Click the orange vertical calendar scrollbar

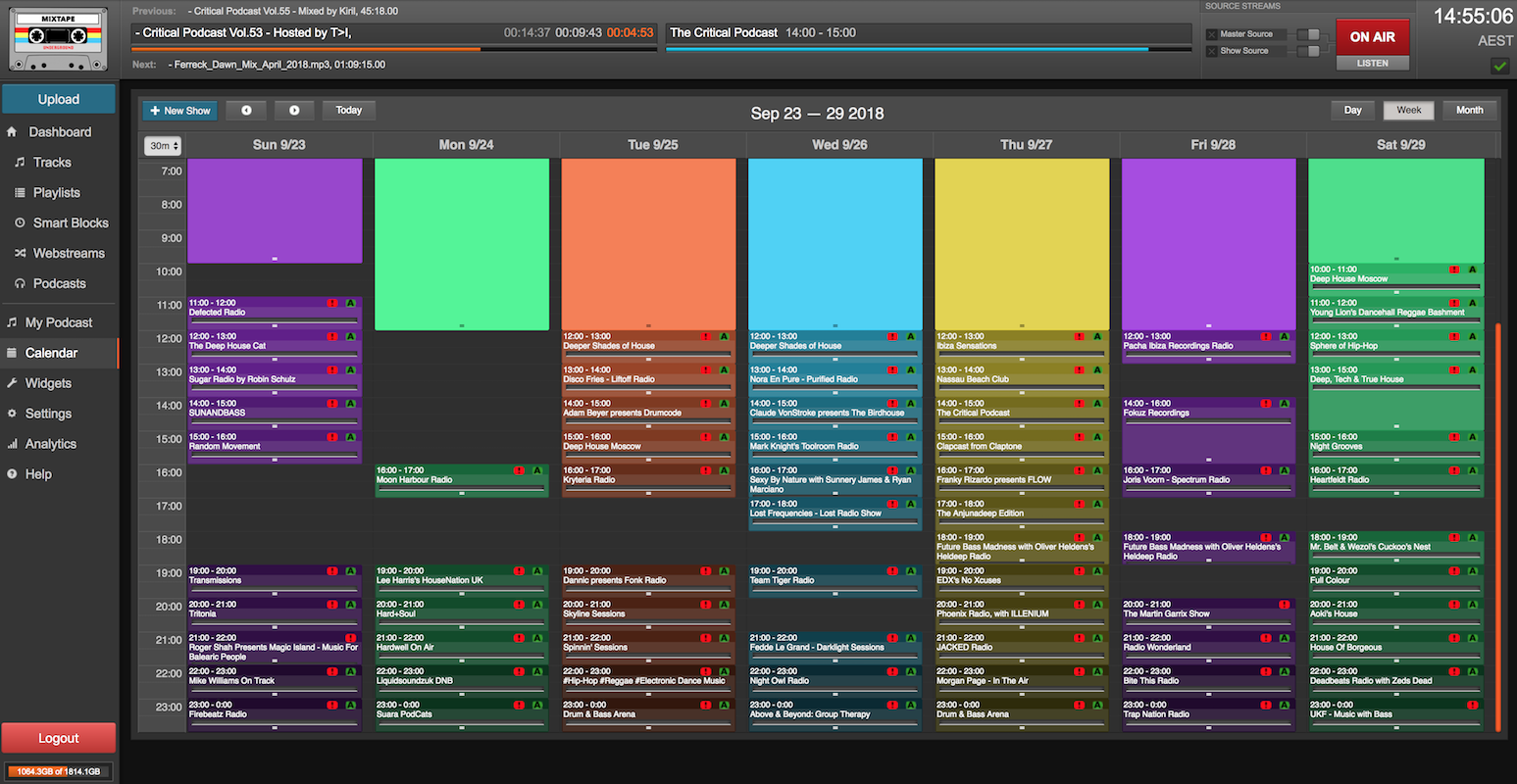[1498, 526]
